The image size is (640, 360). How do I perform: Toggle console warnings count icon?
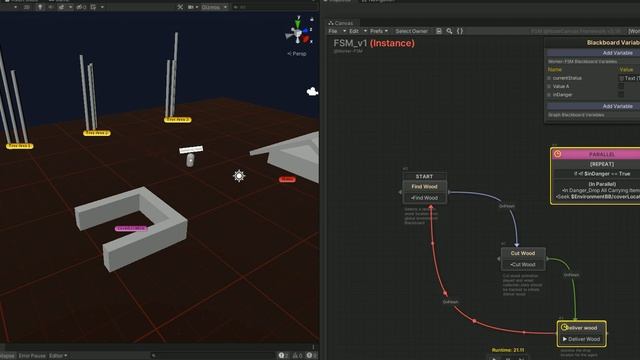(298, 356)
